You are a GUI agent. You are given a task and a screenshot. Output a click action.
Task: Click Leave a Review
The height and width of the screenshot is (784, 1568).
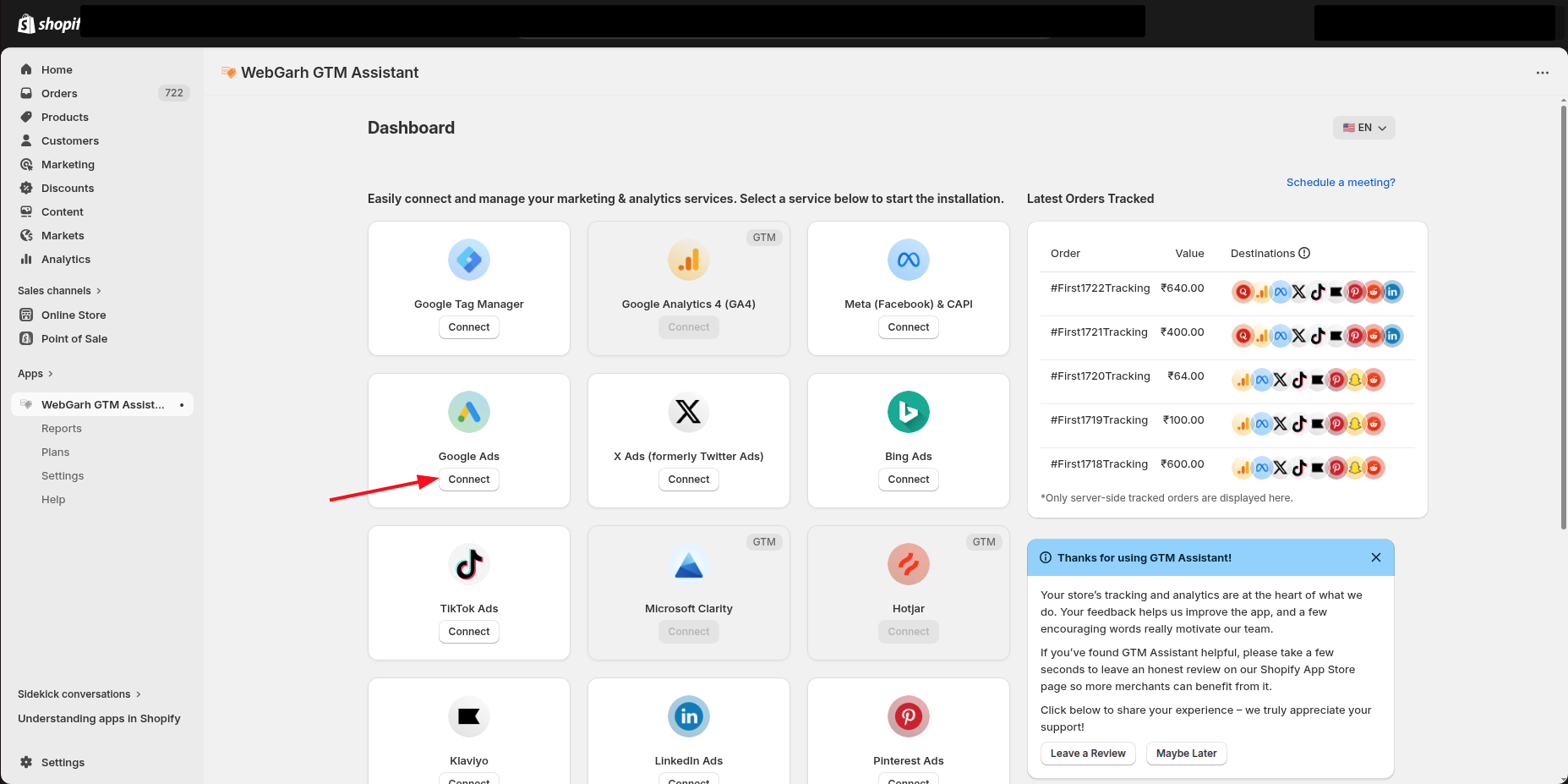pos(1088,754)
